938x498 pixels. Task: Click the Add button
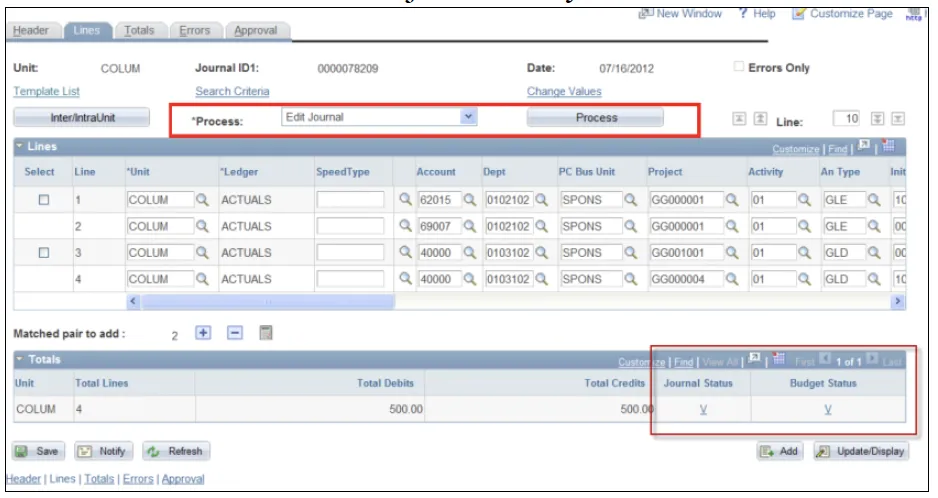coord(779,451)
